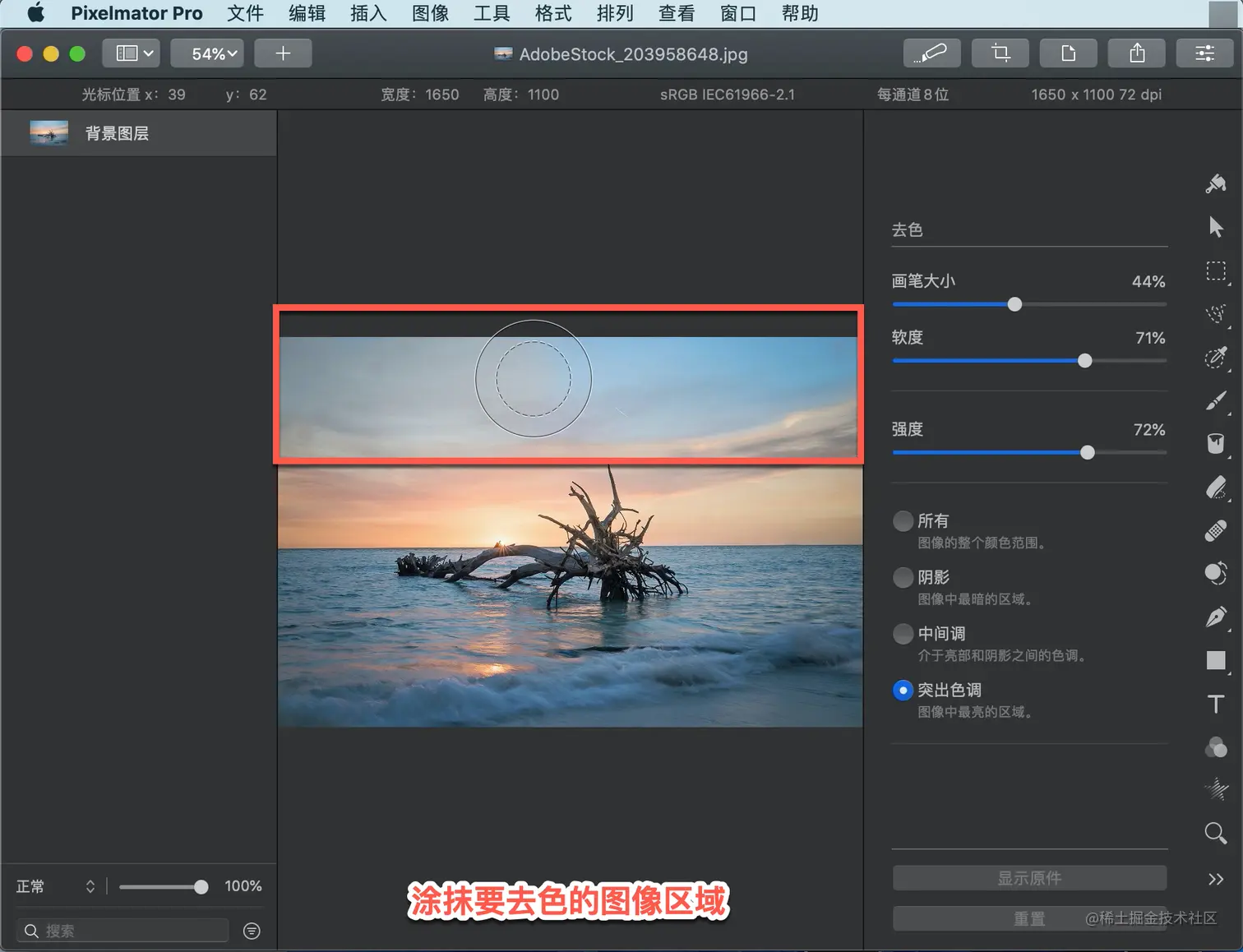Open the 帮助 menu

click(x=800, y=13)
